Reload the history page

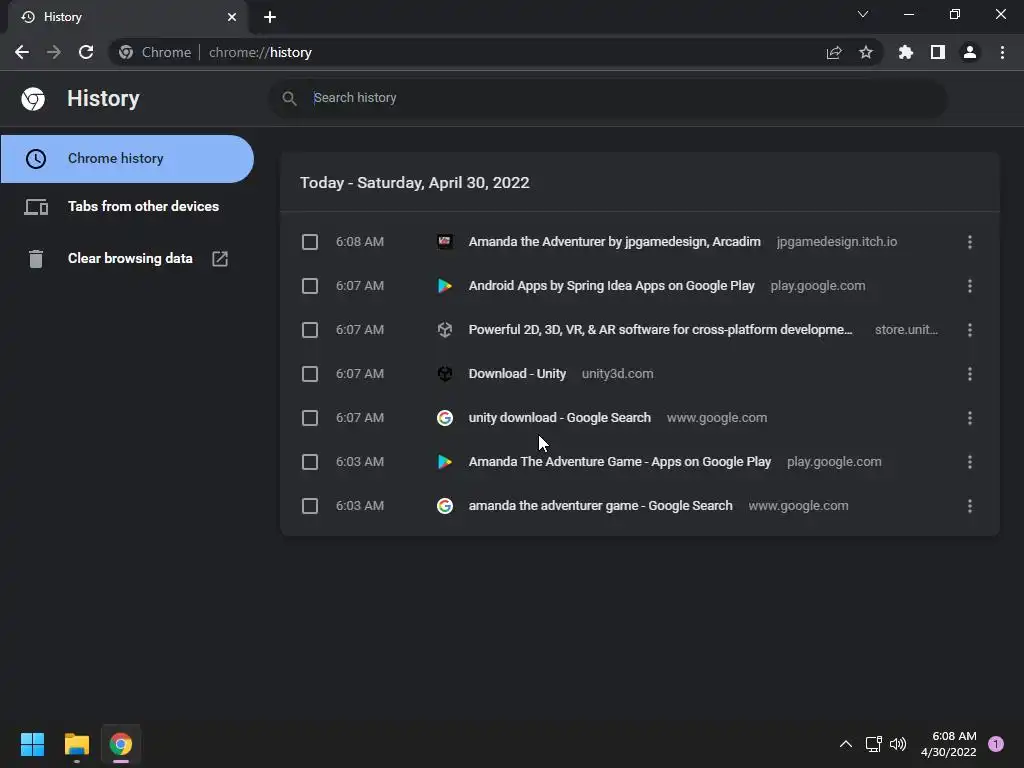[86, 52]
